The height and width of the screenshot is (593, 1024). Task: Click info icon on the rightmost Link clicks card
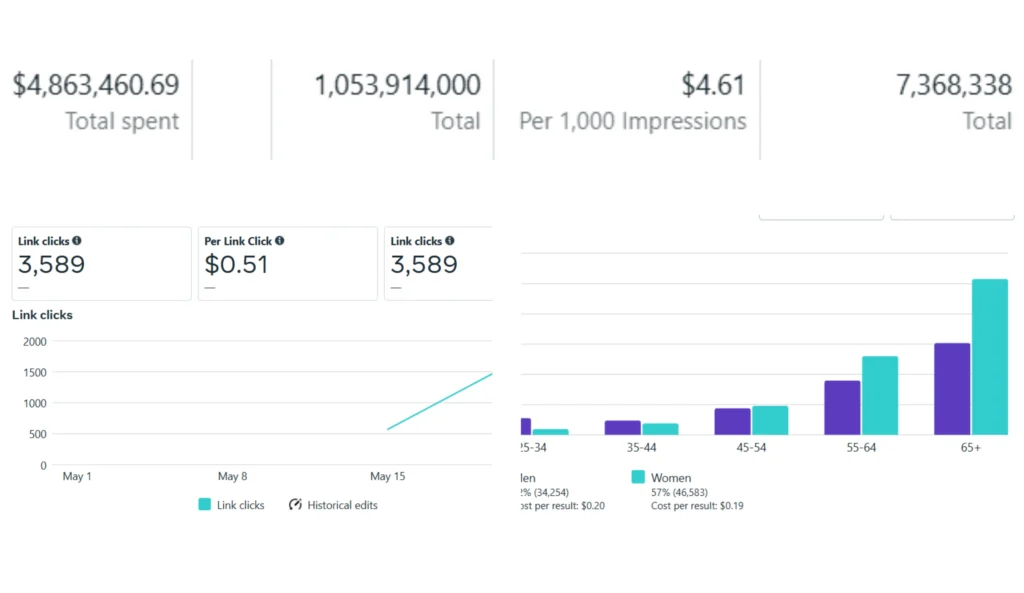pyautogui.click(x=449, y=241)
